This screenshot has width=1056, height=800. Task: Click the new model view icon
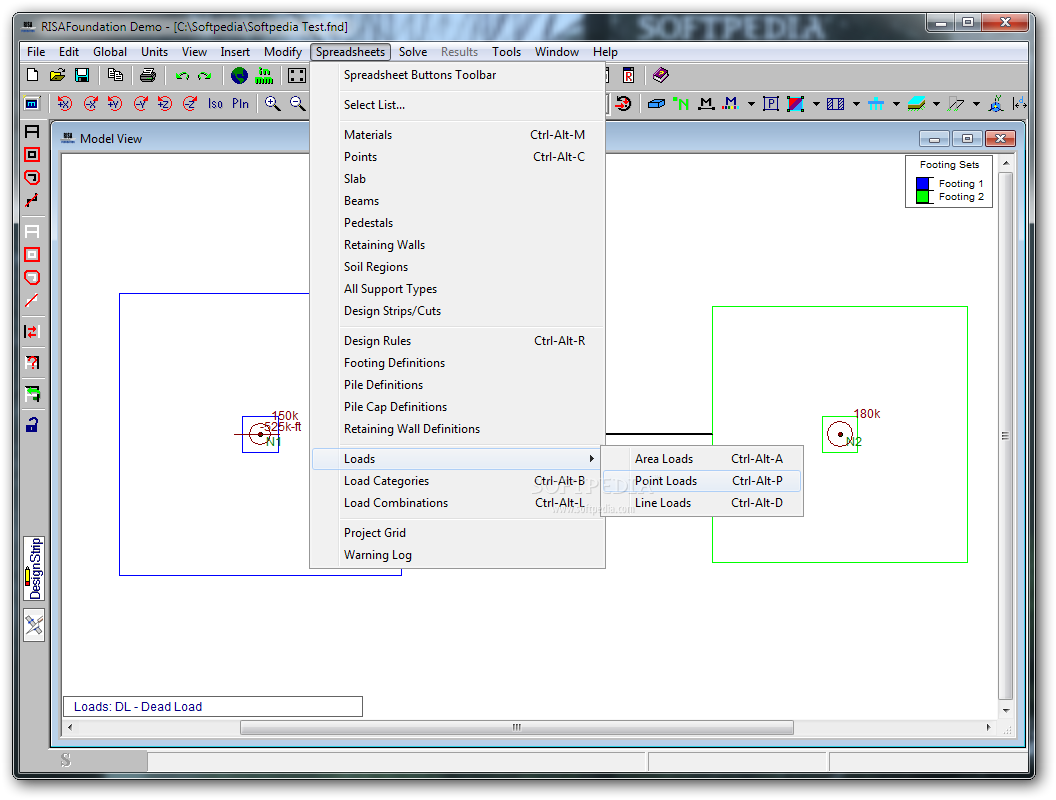click(x=32, y=104)
